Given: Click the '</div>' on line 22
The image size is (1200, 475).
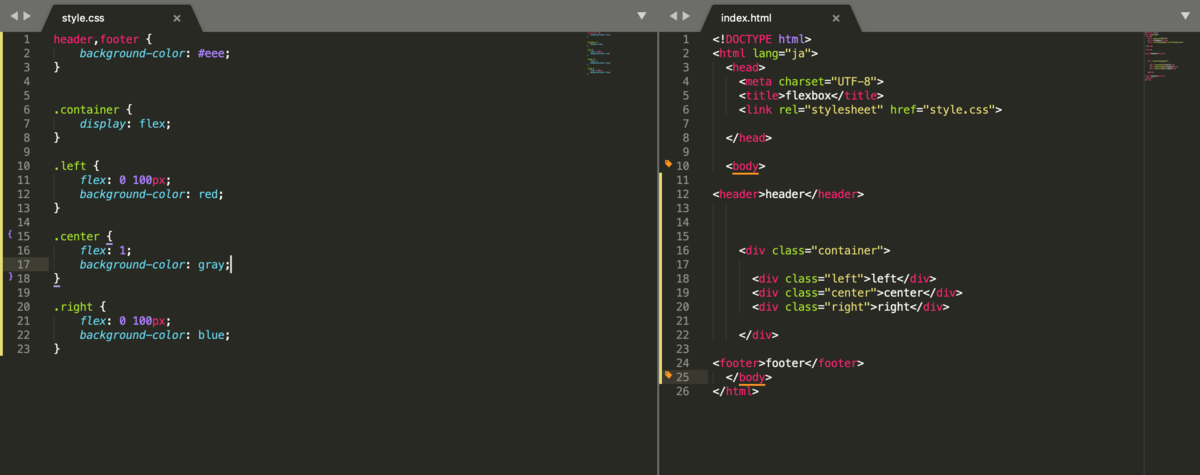Looking at the screenshot, I should [x=759, y=334].
